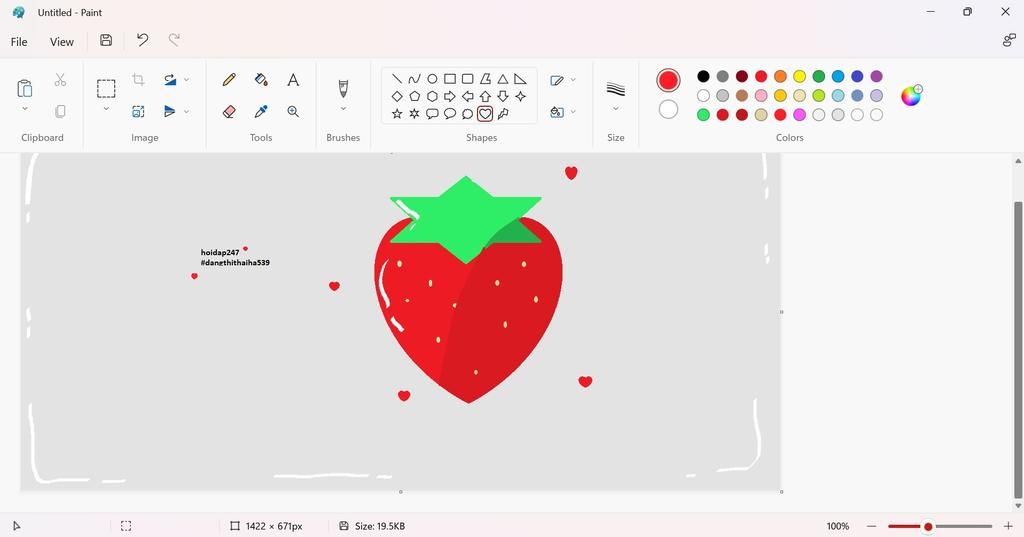Click the Resize and skew icon
This screenshot has width=1024, height=537.
tap(138, 112)
